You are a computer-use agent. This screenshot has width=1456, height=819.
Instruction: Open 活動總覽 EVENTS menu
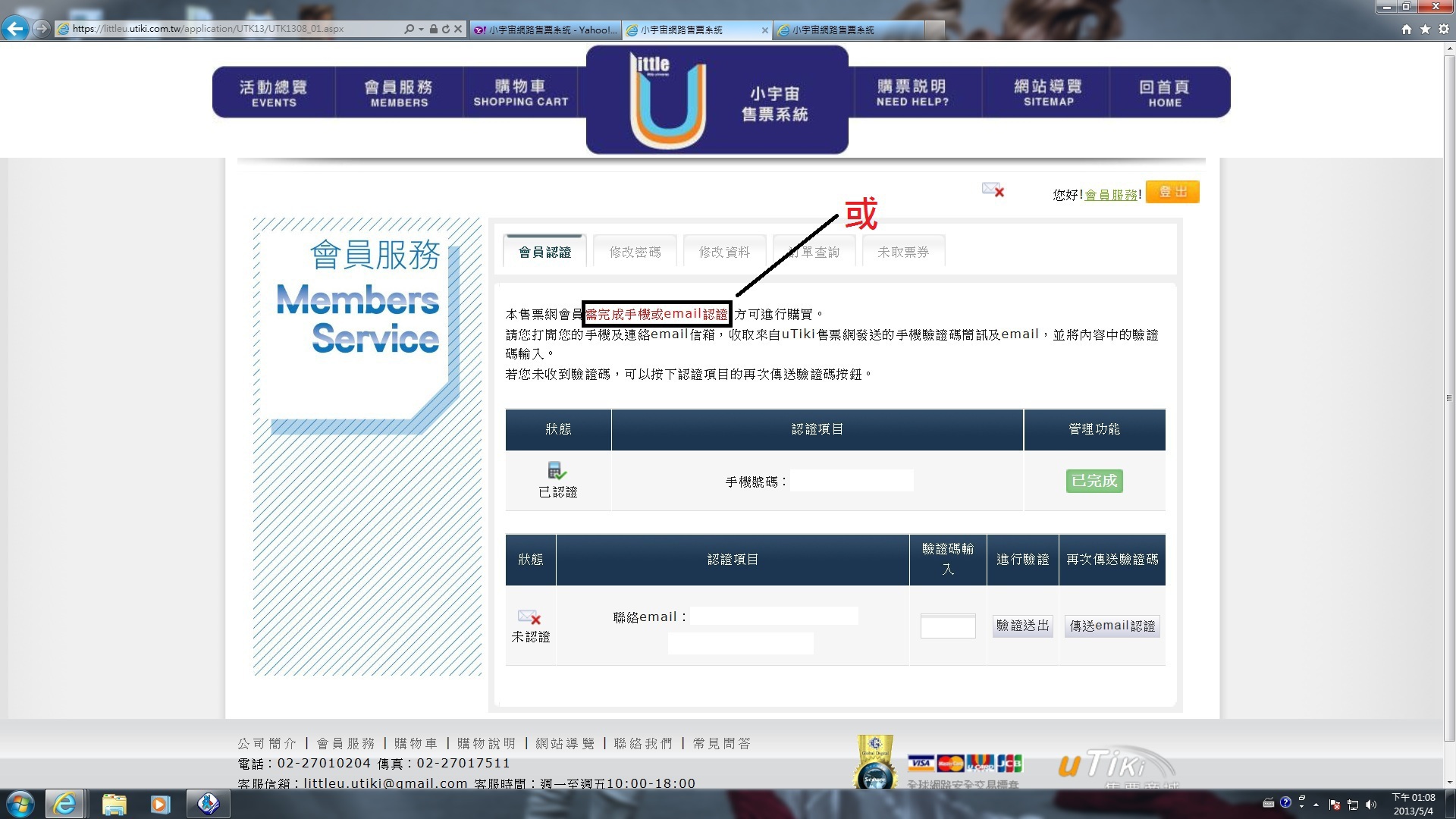274,93
